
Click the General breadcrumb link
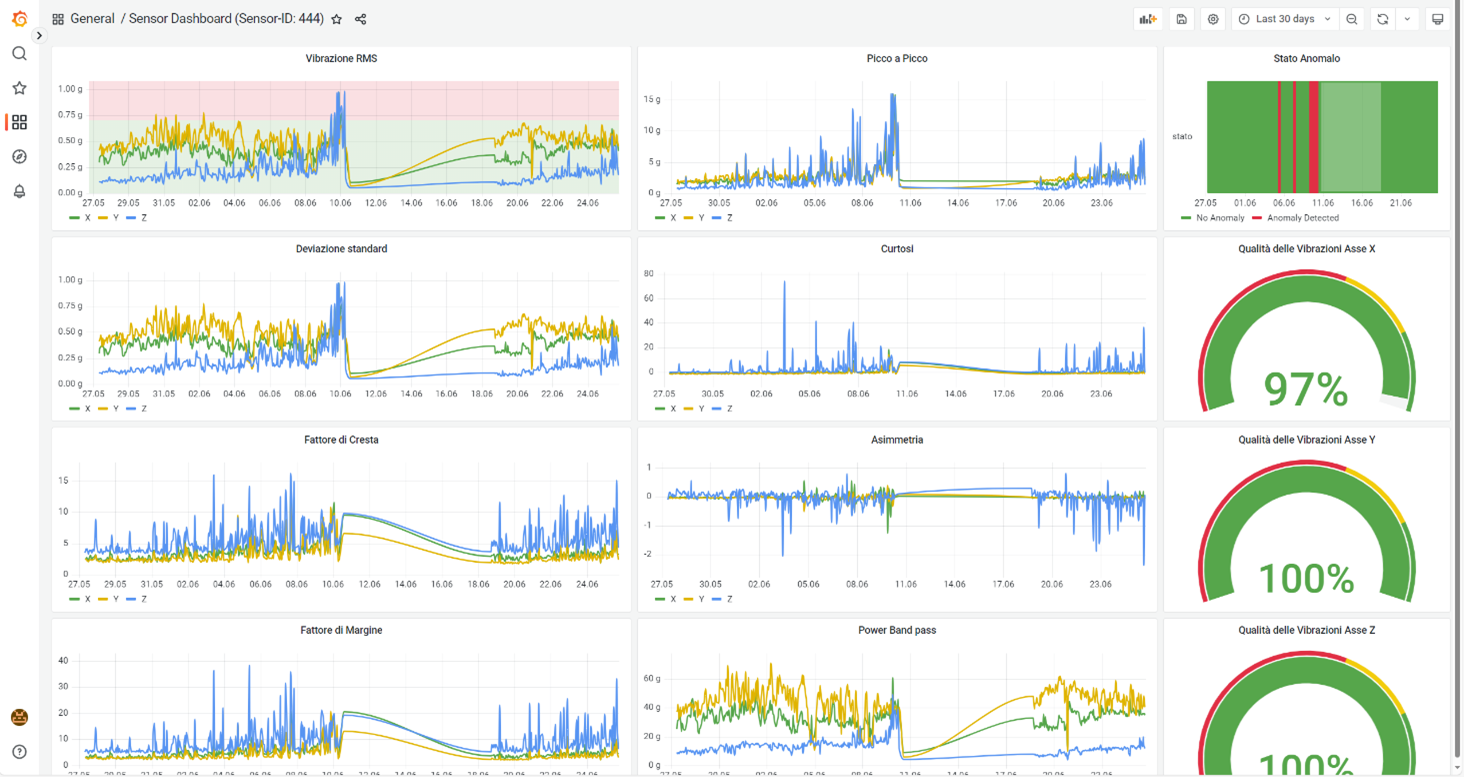pos(92,19)
